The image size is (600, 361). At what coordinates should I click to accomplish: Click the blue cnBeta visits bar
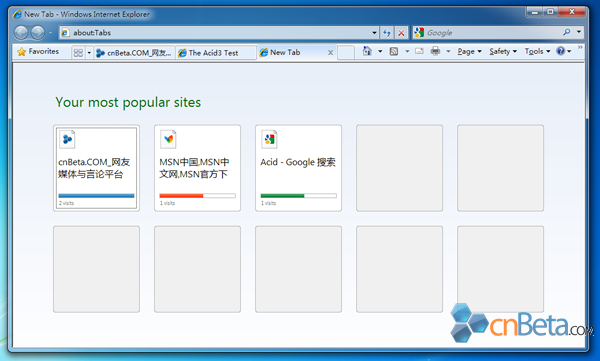pos(96,196)
